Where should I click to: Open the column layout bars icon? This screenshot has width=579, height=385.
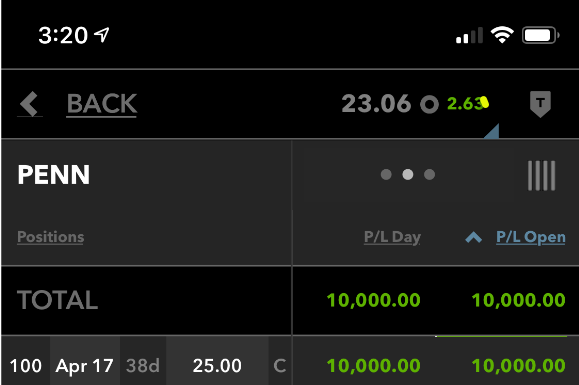click(541, 175)
